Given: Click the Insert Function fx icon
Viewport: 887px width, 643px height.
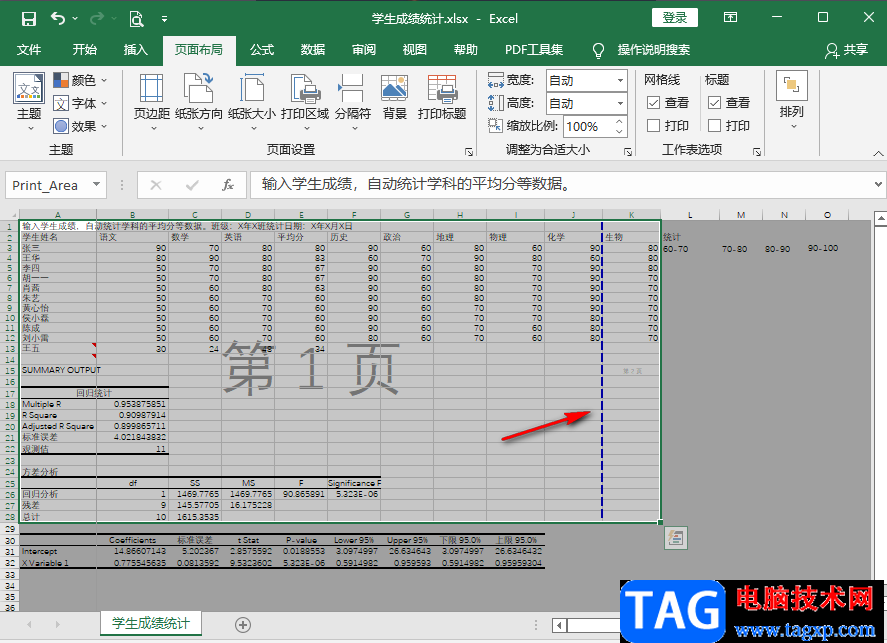Looking at the screenshot, I should 227,185.
